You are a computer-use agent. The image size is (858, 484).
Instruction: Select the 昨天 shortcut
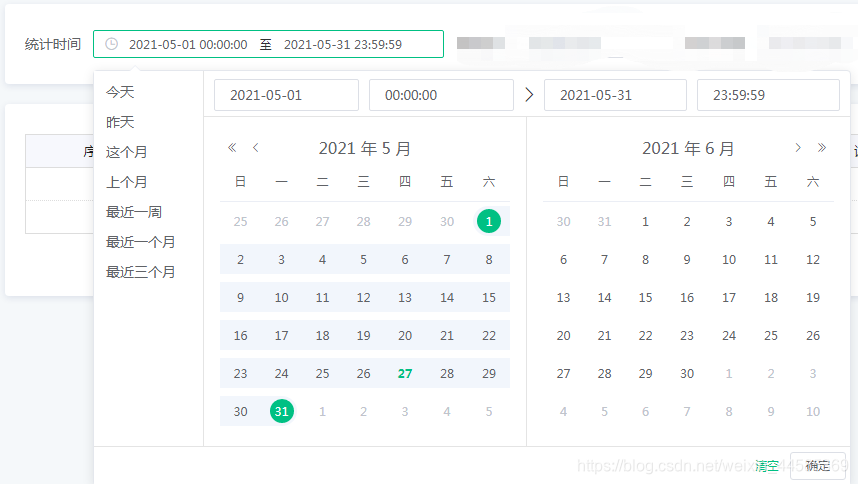[120, 122]
